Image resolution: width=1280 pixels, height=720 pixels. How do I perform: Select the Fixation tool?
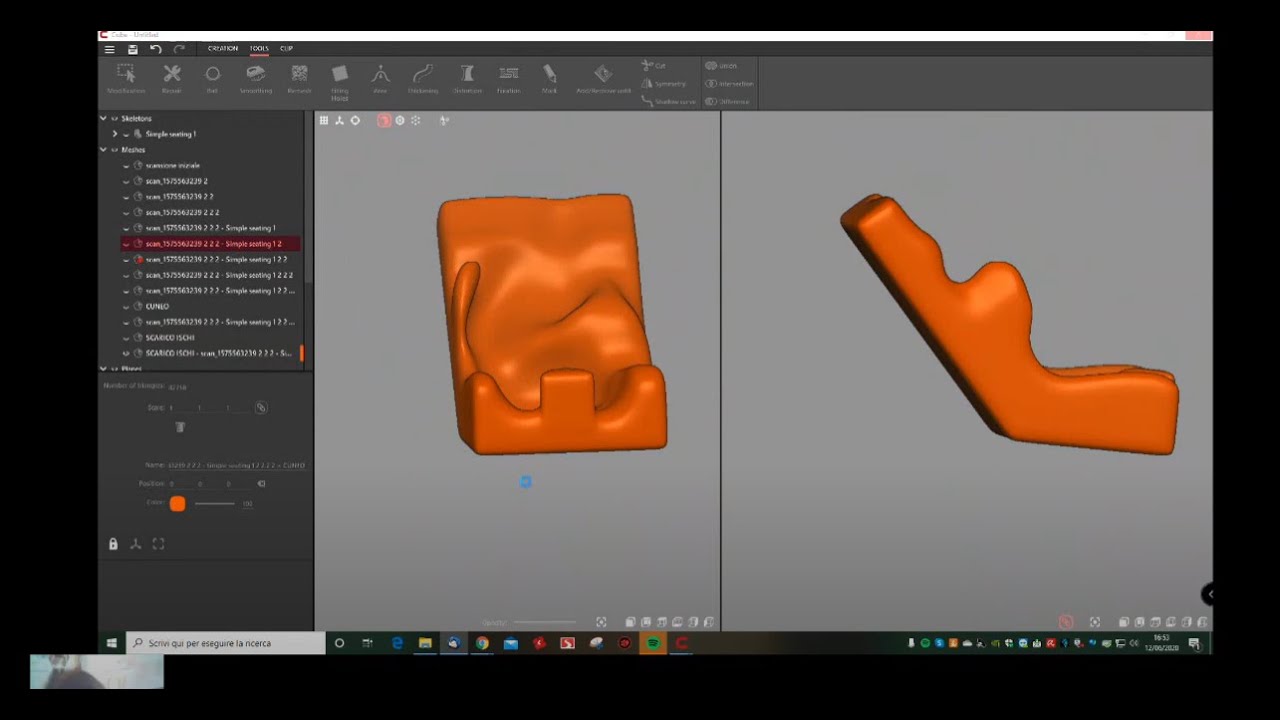509,79
